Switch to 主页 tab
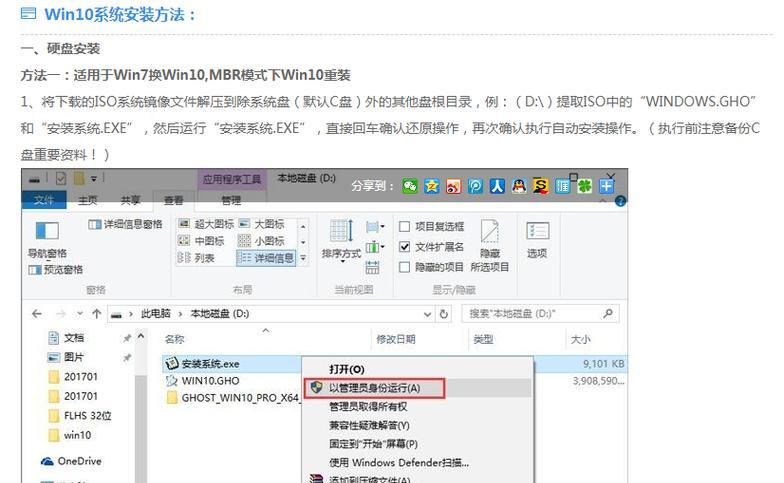The width and height of the screenshot is (784, 483). tap(88, 200)
